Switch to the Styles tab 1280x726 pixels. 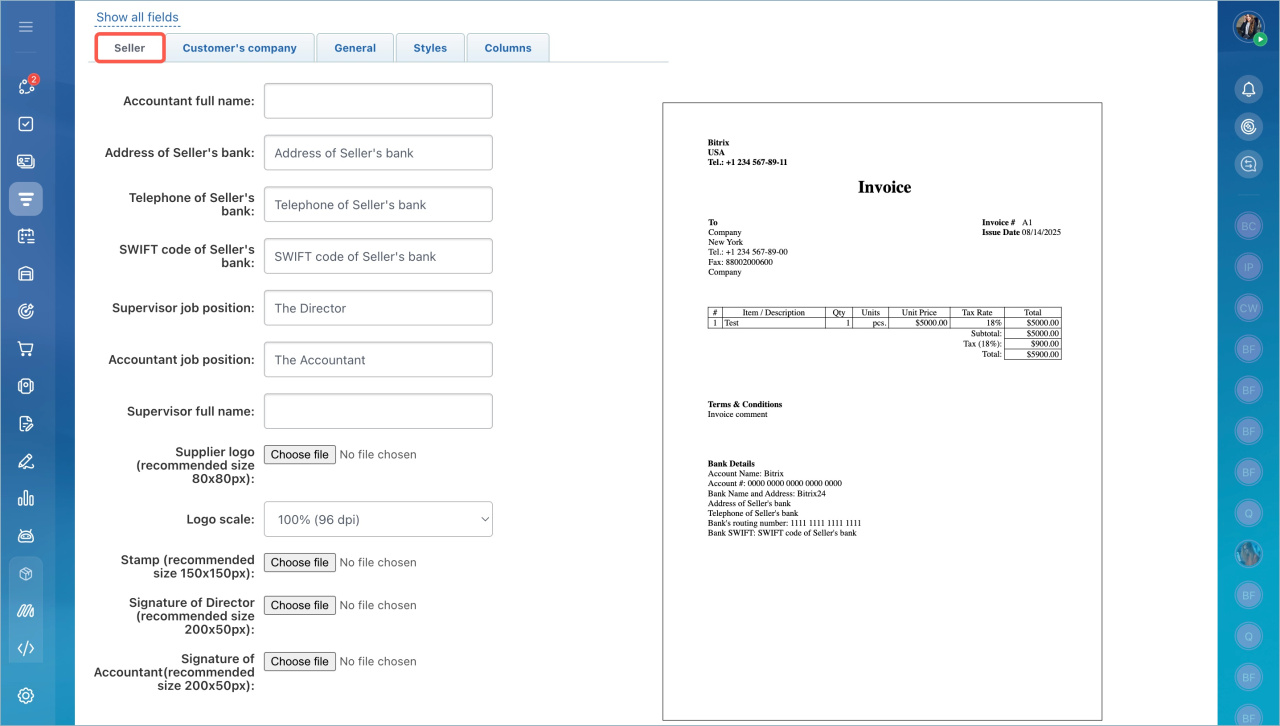pos(430,48)
